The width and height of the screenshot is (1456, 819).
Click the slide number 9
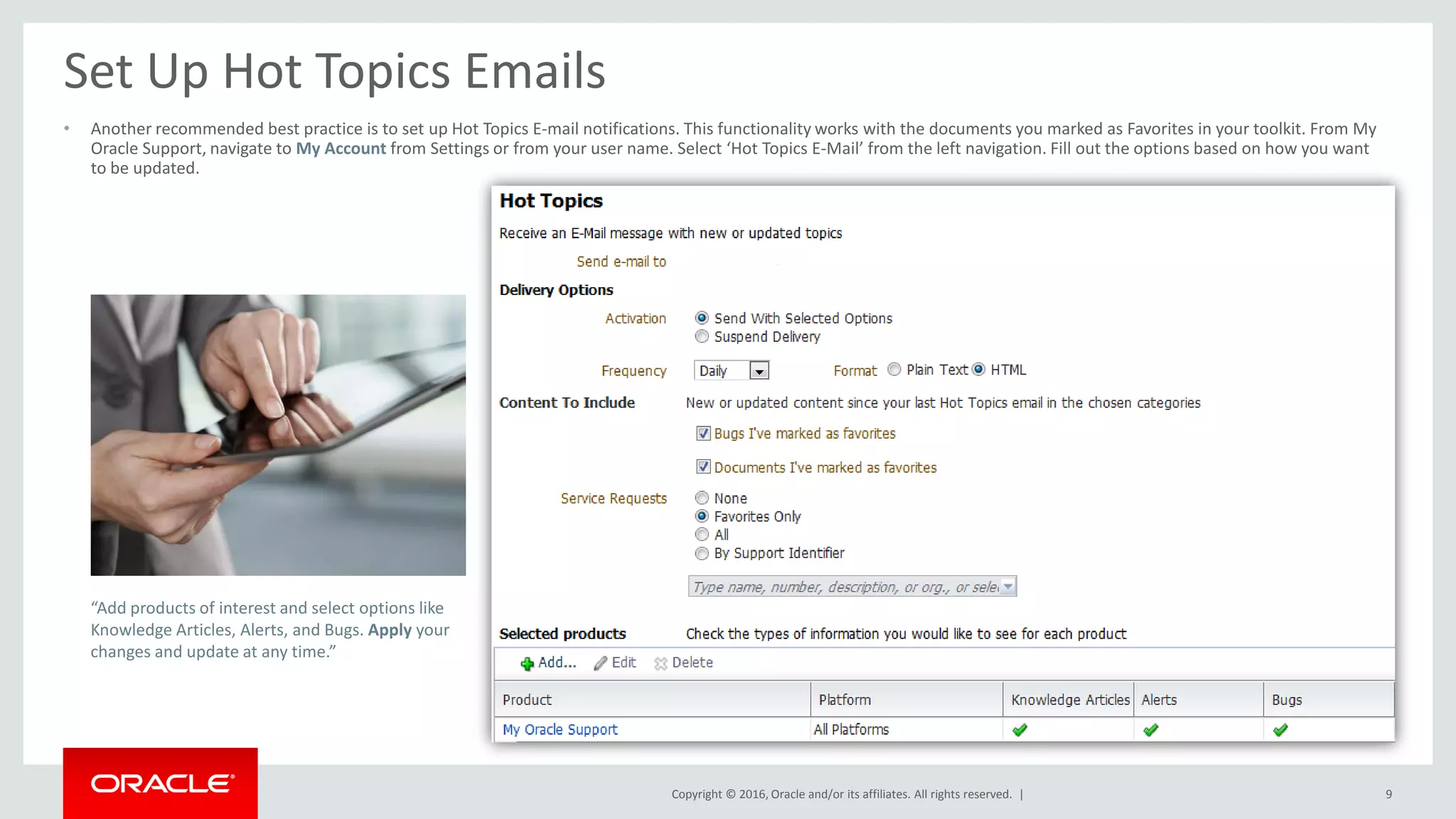(1388, 794)
